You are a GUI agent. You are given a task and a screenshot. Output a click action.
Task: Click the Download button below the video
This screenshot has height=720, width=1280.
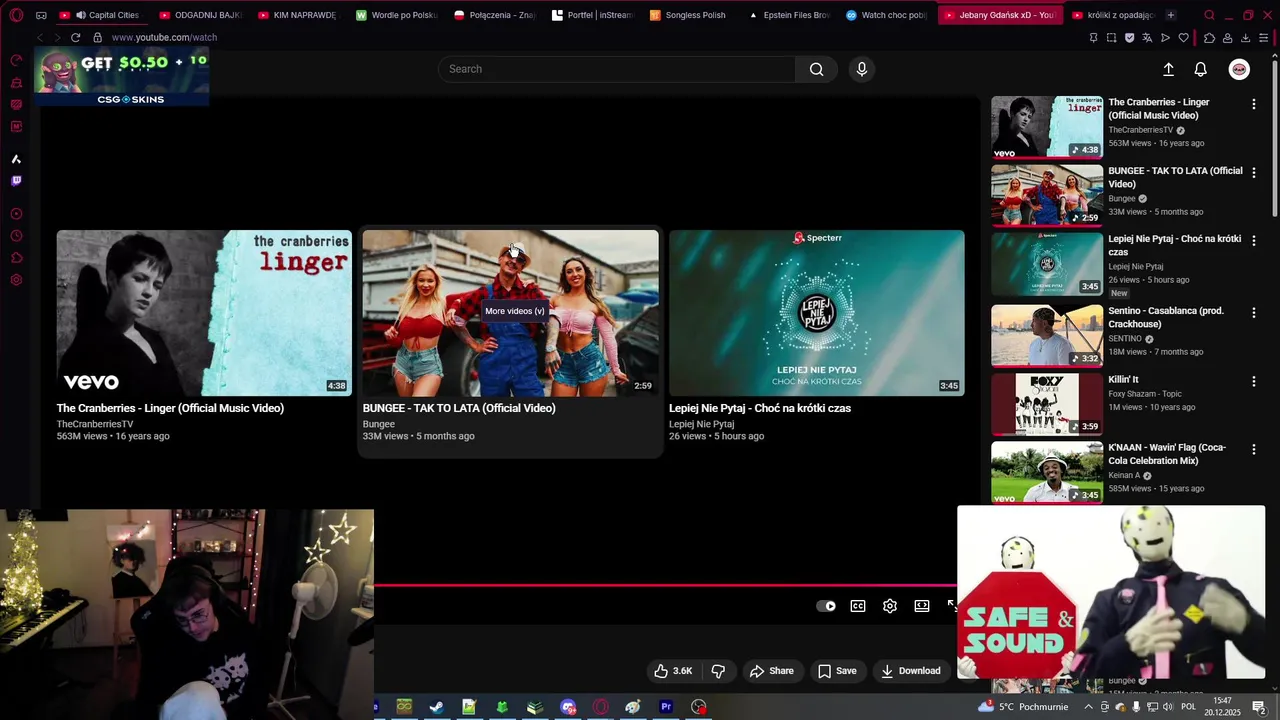(911, 671)
